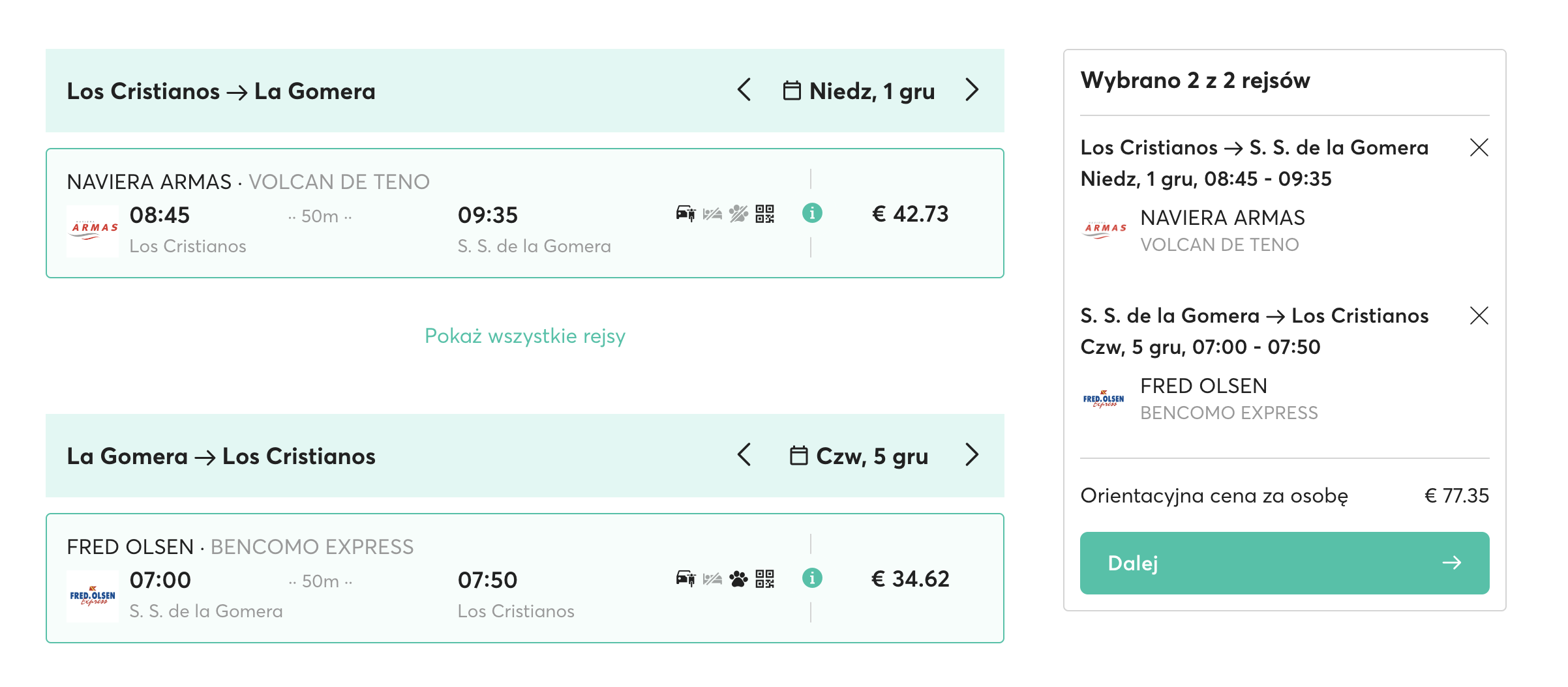Click the Pokaż wszystkie rejsy link
This screenshot has width=1568, height=687.
coord(525,336)
